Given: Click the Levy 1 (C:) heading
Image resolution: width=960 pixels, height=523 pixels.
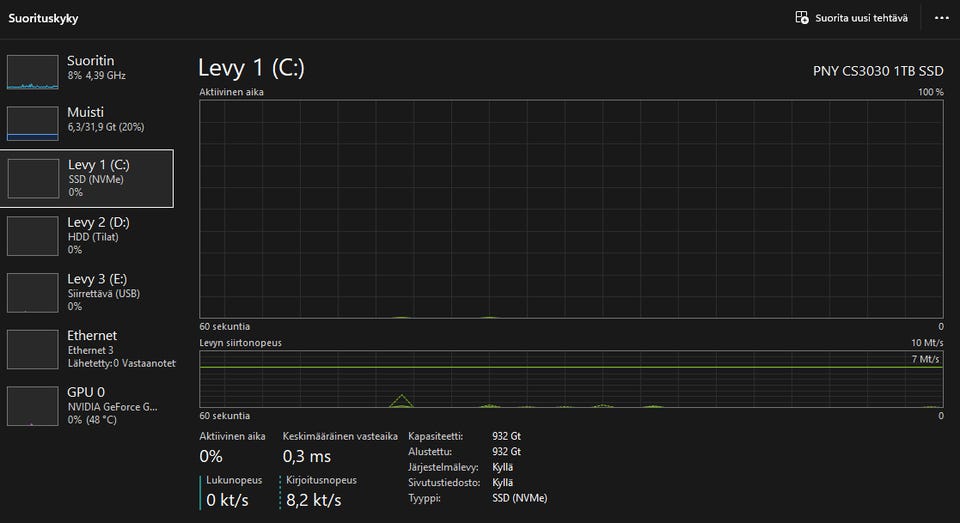Looking at the screenshot, I should click(251, 68).
